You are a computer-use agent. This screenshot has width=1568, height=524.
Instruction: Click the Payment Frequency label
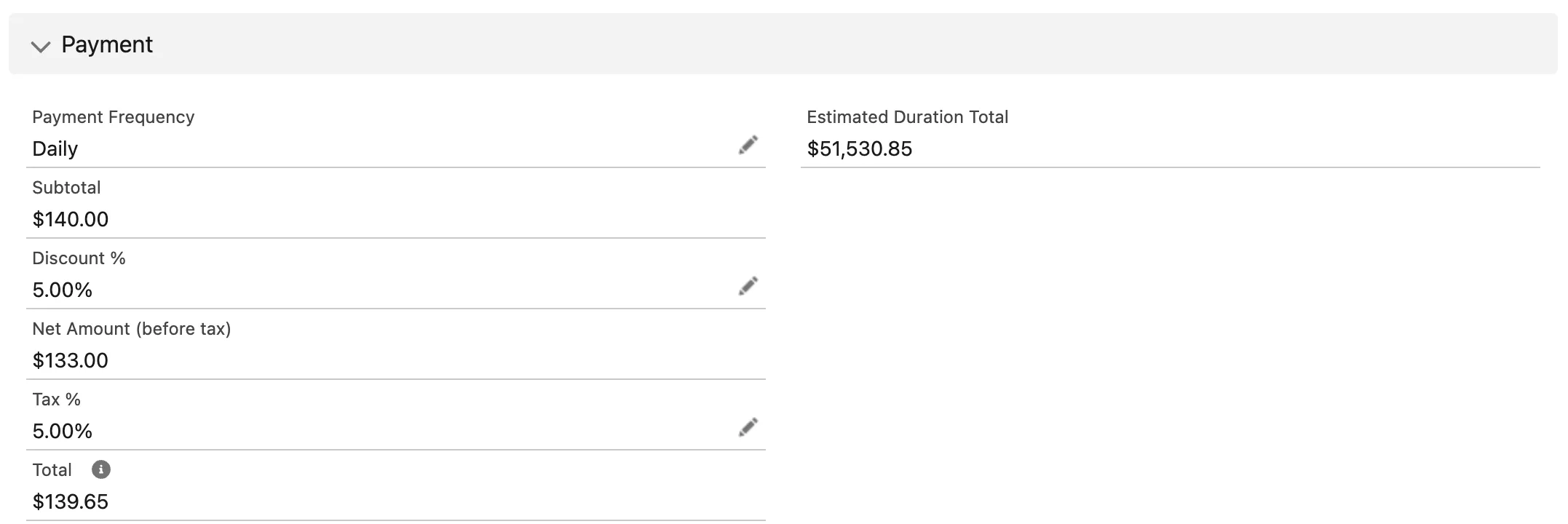[x=114, y=117]
